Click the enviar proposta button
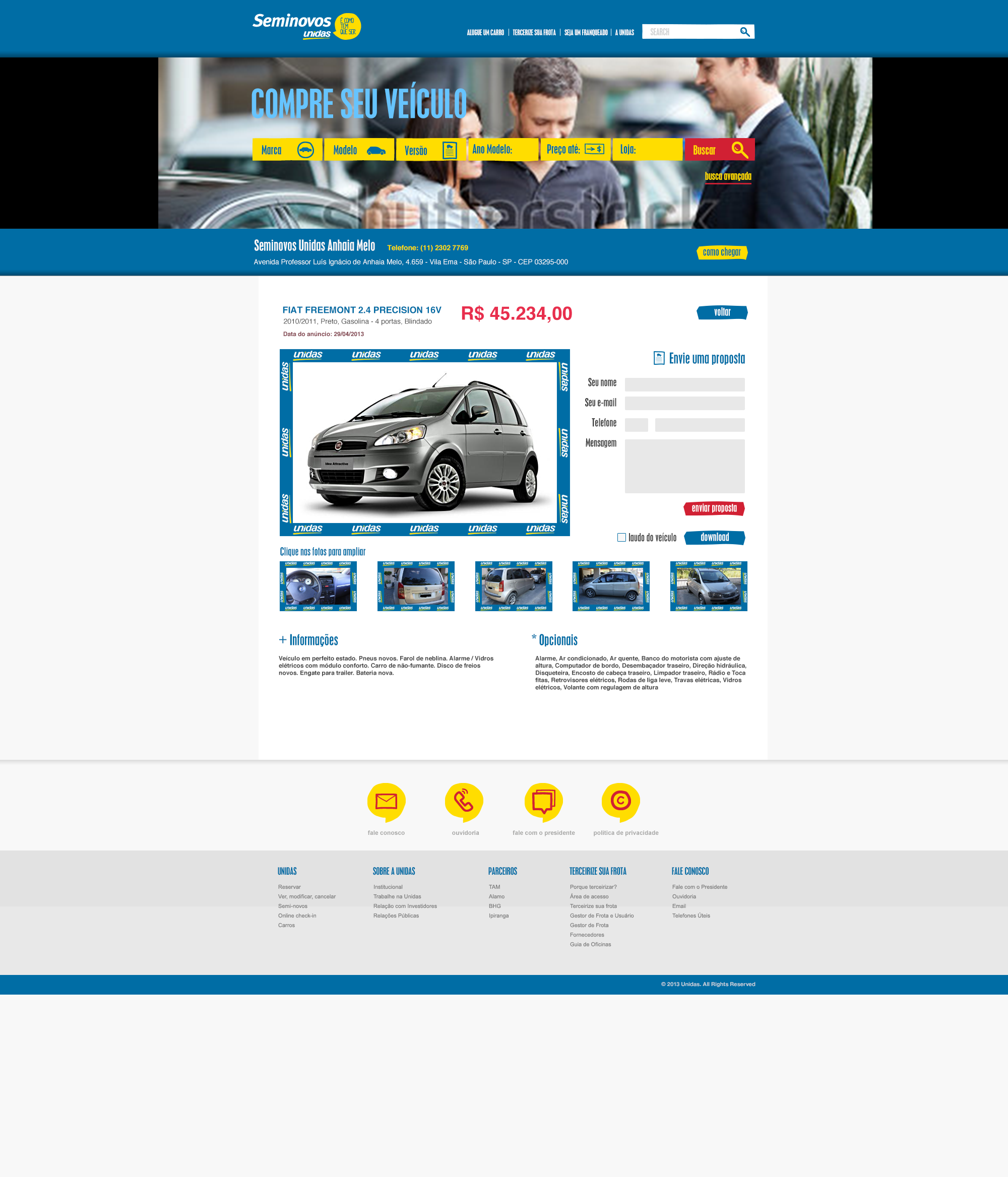This screenshot has width=1008, height=1177. click(714, 508)
